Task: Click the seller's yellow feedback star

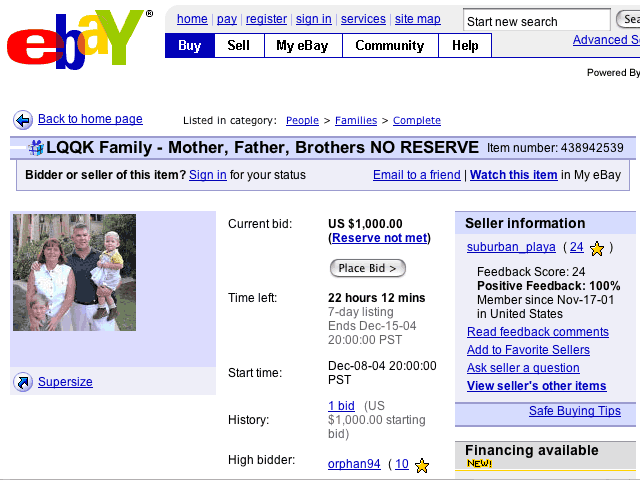Action: click(597, 248)
